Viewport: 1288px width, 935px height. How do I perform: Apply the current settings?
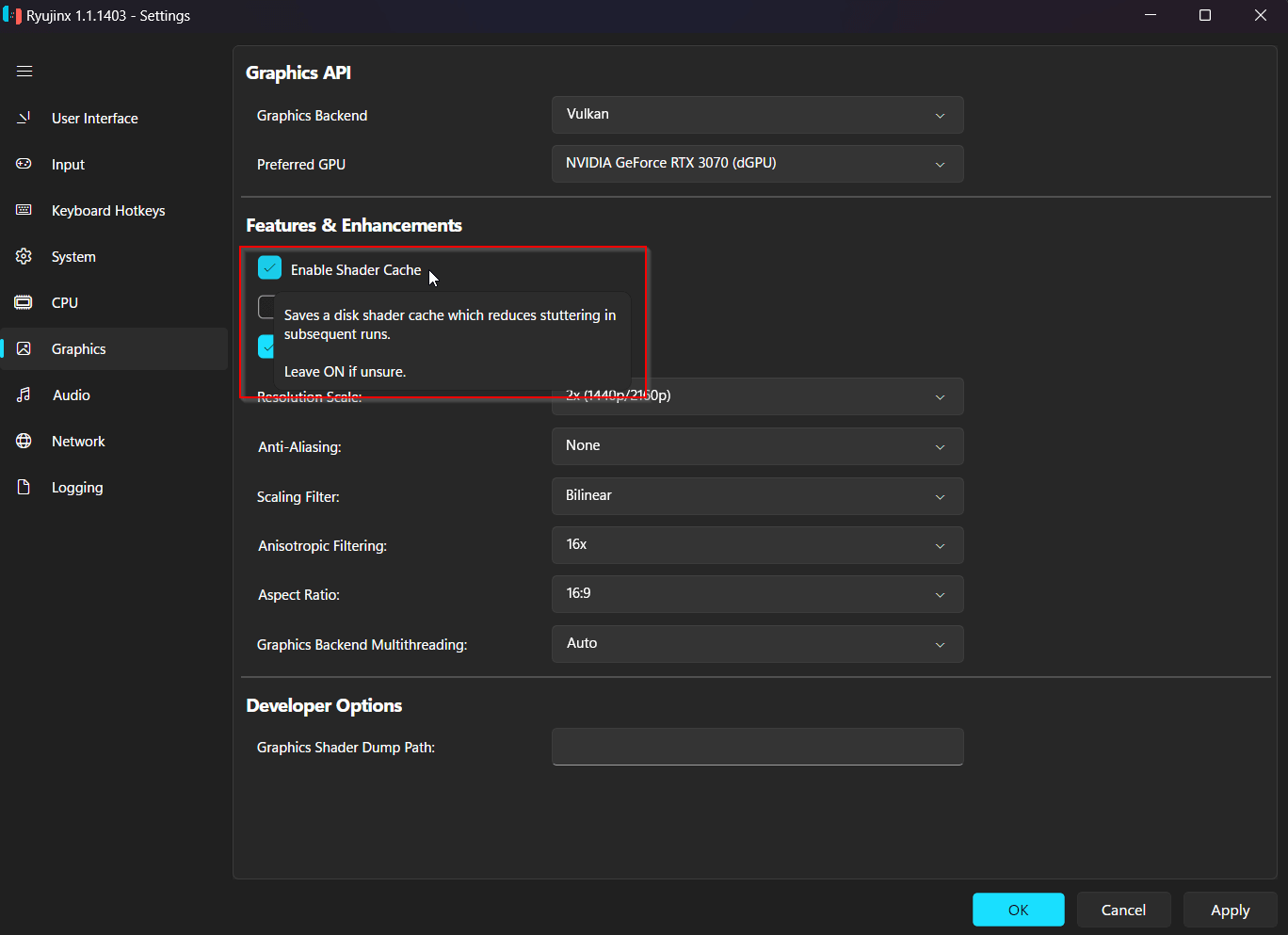point(1231,910)
